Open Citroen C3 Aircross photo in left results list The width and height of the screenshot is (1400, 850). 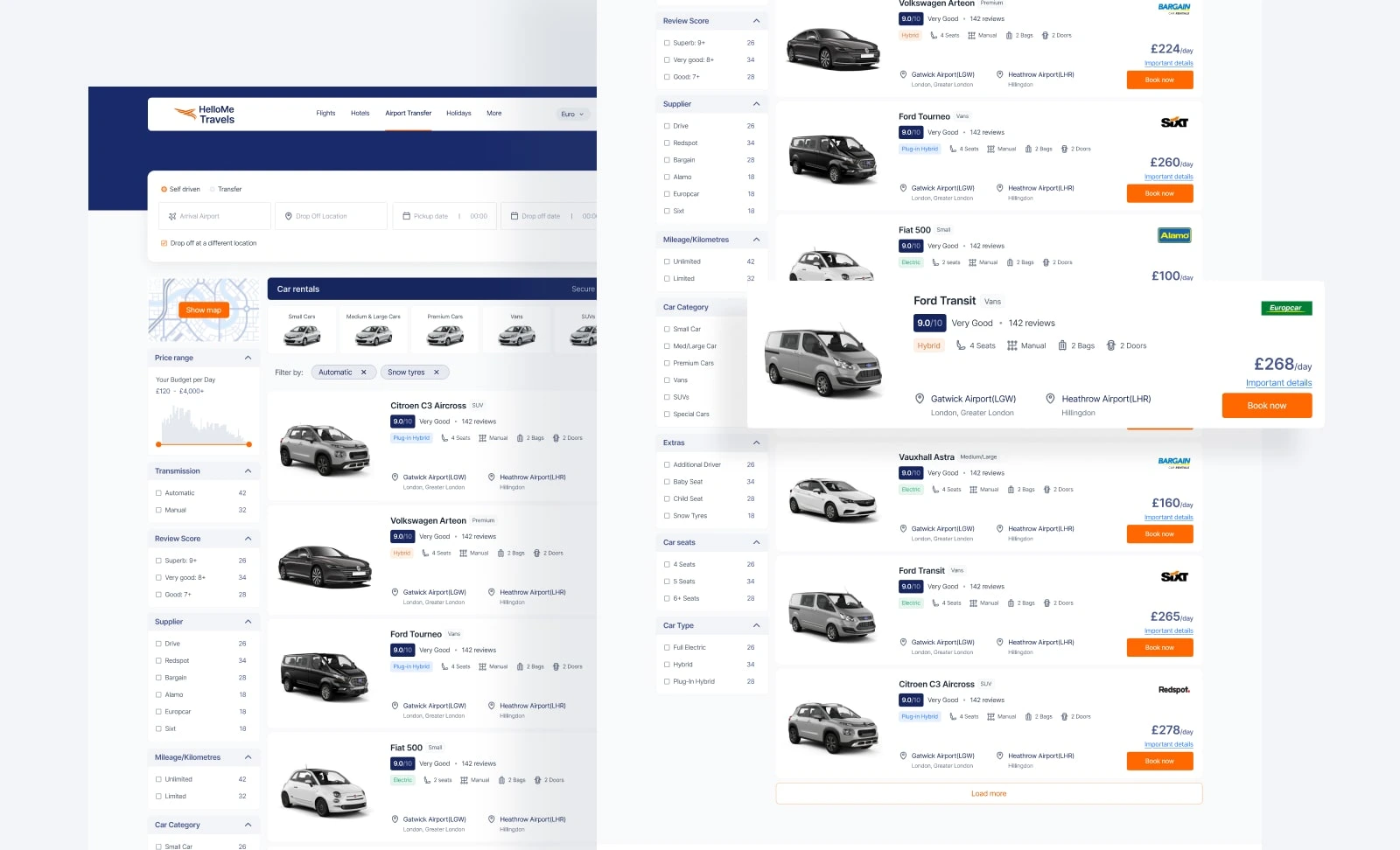click(325, 449)
